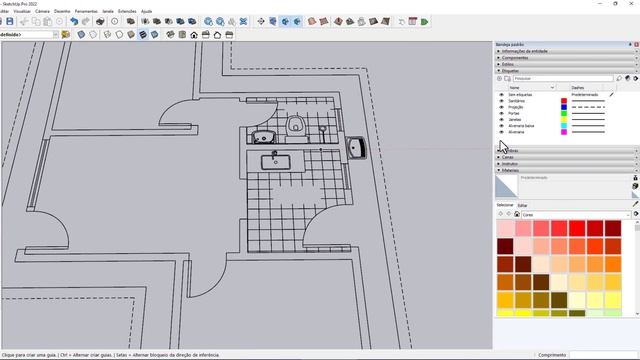Viewport: 640px width, 360px height.
Task: Hide the Alvenaria tag with eye
Action: tap(502, 132)
